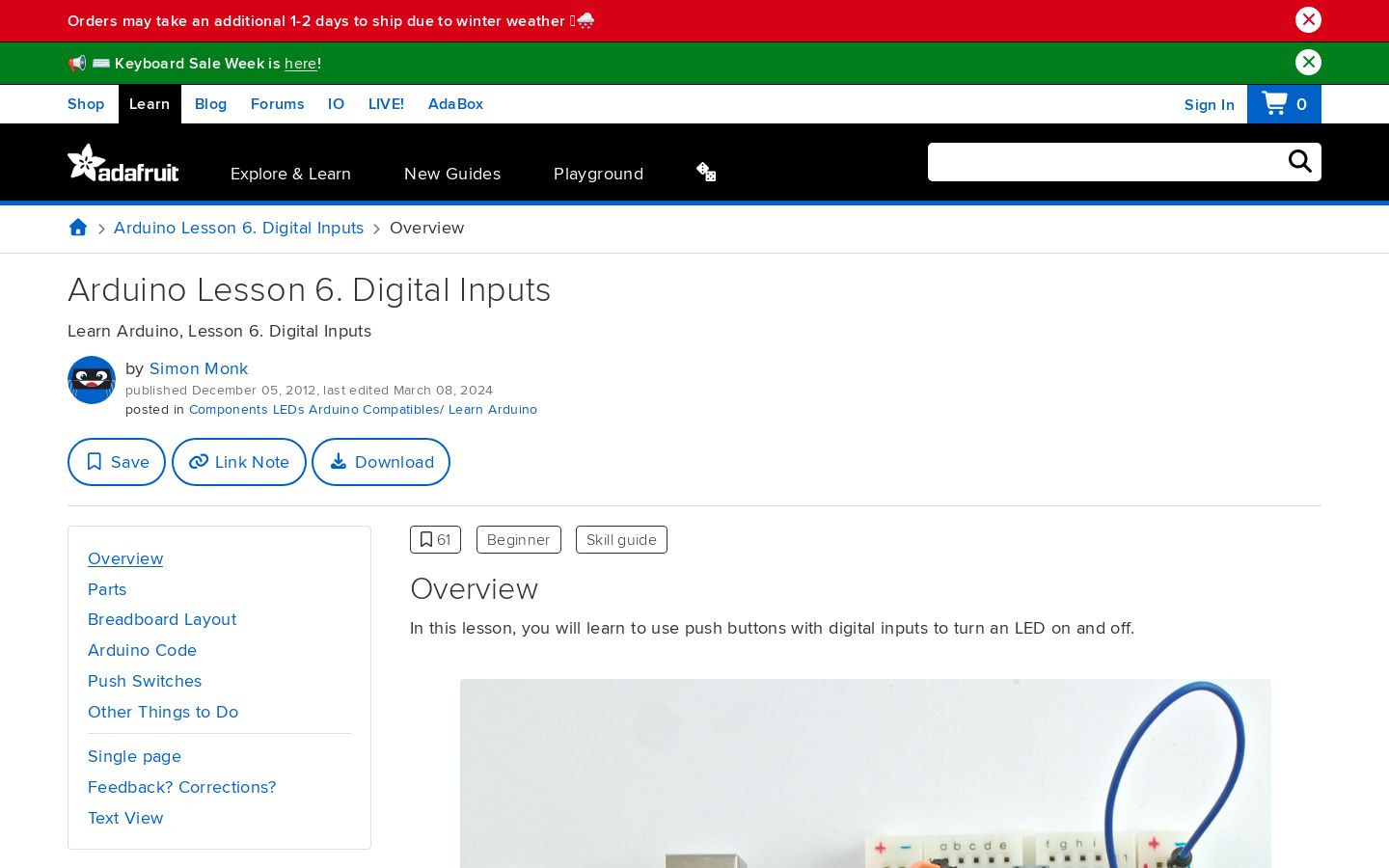This screenshot has height=868, width=1389.
Task: Click the Feedback? Corrections? link
Action: pyautogui.click(x=181, y=787)
